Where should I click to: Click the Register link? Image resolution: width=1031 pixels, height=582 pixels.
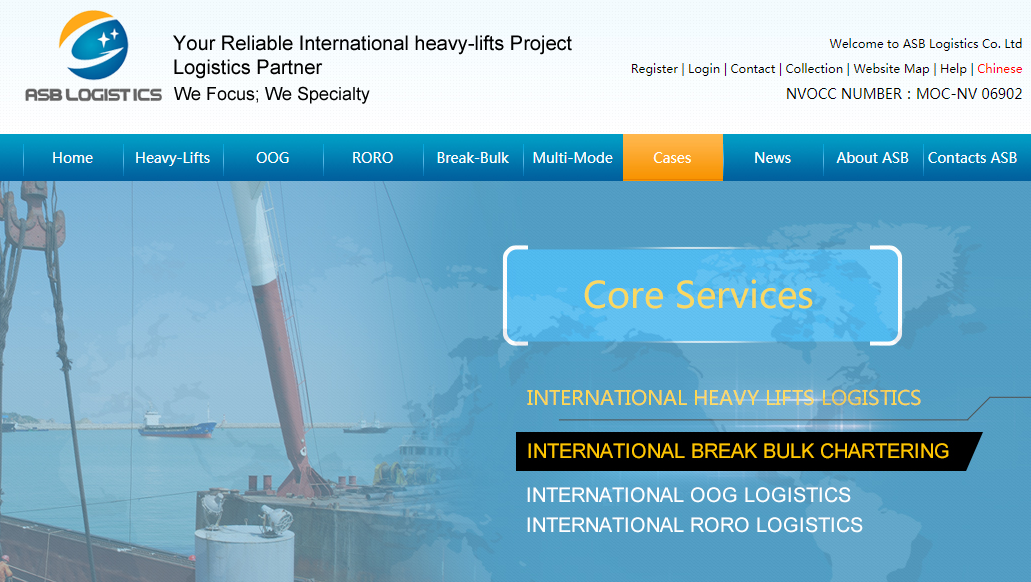[x=654, y=69]
